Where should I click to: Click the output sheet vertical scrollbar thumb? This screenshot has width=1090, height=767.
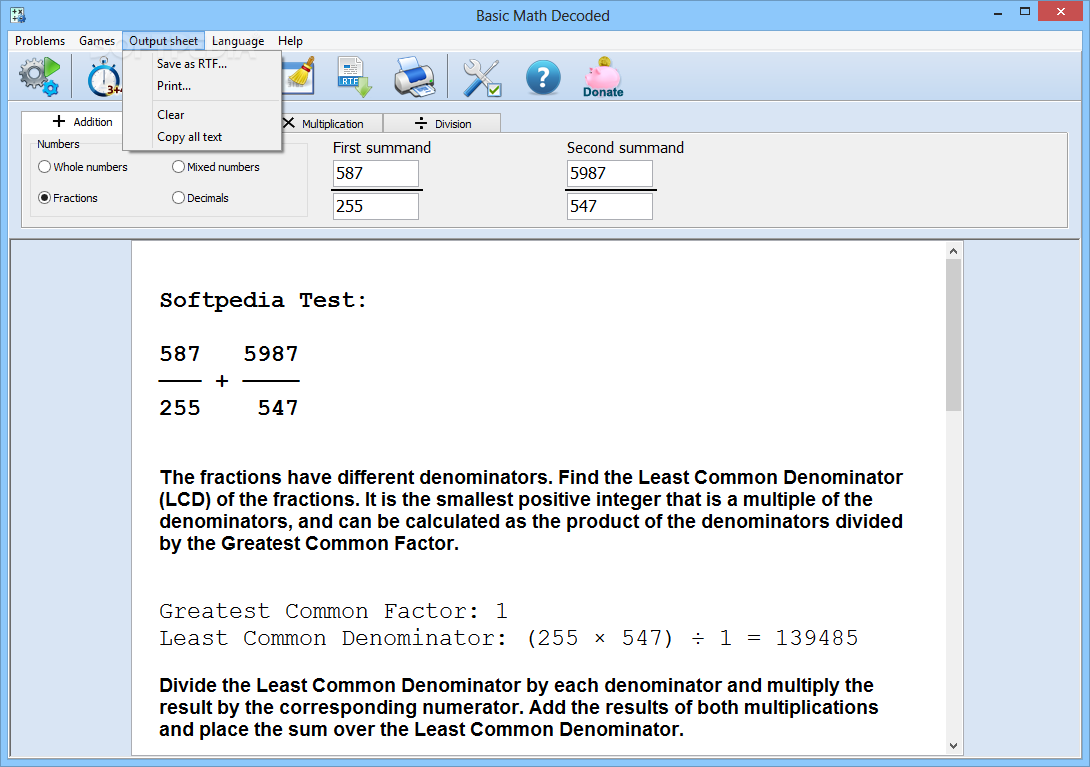(953, 335)
